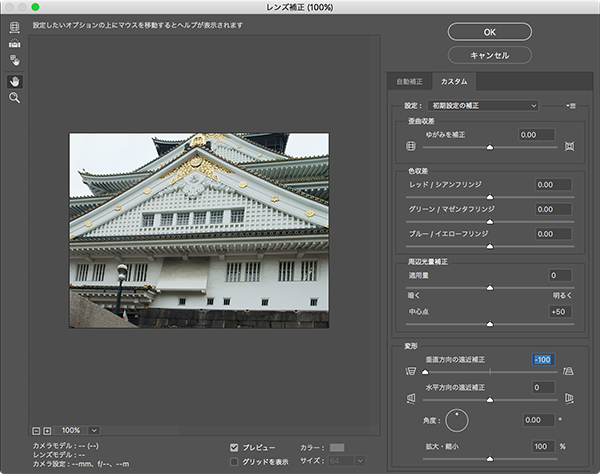
Task: Switch to the カスタム tab
Action: (x=455, y=80)
